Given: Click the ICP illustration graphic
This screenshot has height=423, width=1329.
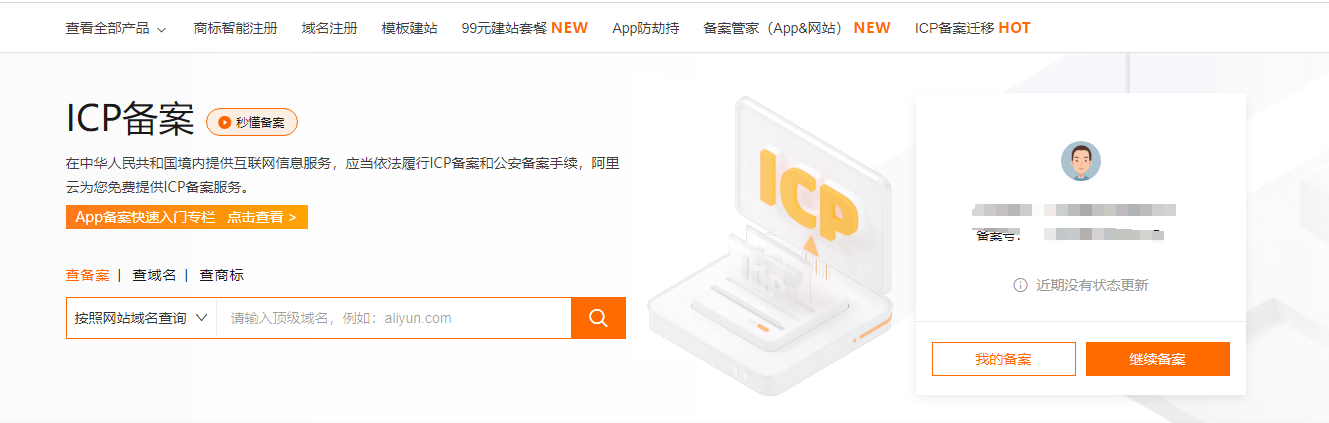Looking at the screenshot, I should tap(770, 244).
